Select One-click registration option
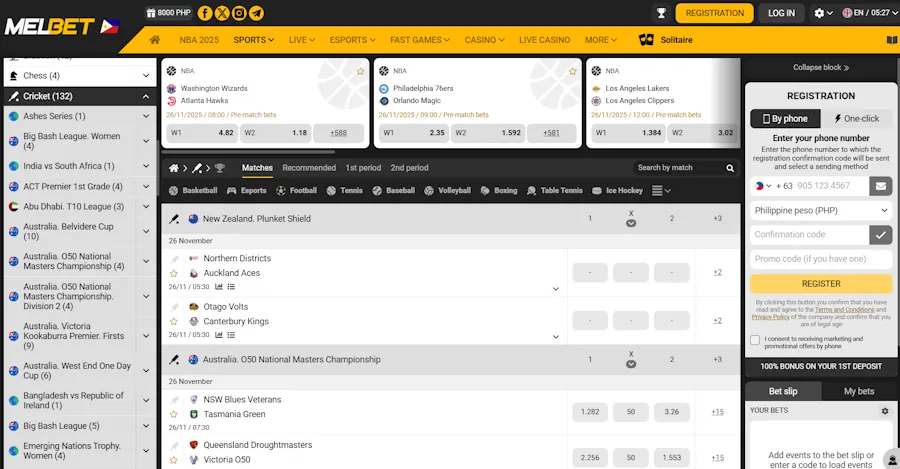The height and width of the screenshot is (469, 900). point(856,119)
